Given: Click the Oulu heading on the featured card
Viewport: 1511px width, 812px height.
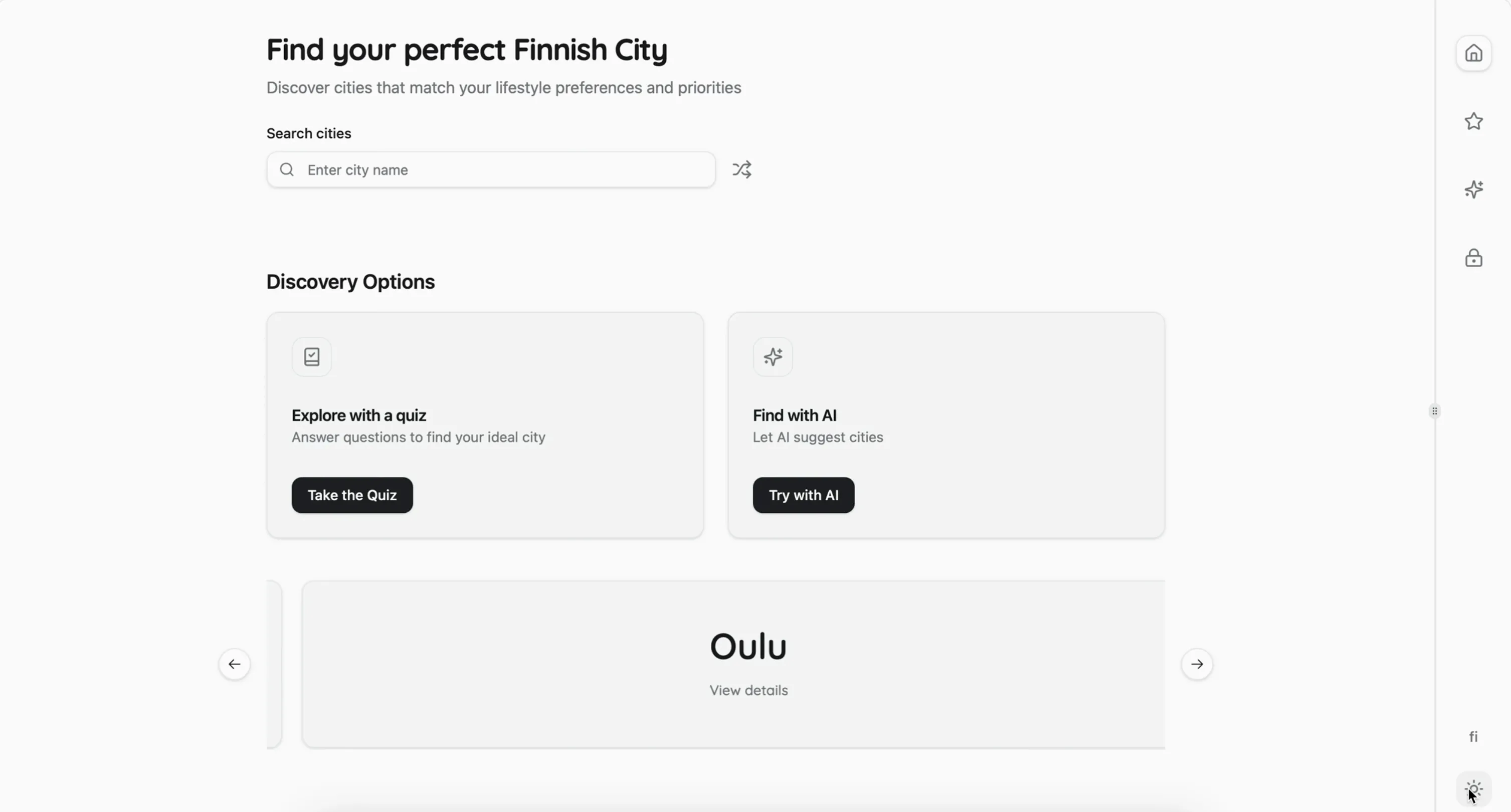Looking at the screenshot, I should coord(748,646).
